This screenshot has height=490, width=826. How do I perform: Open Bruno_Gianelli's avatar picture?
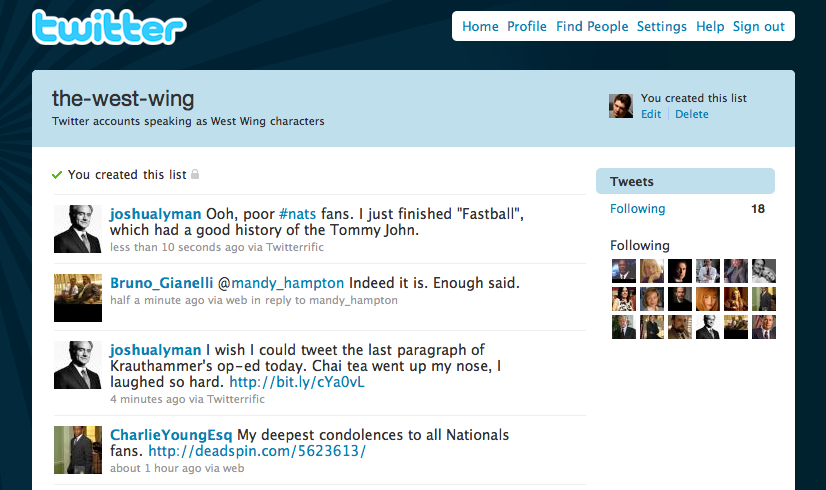click(77, 298)
